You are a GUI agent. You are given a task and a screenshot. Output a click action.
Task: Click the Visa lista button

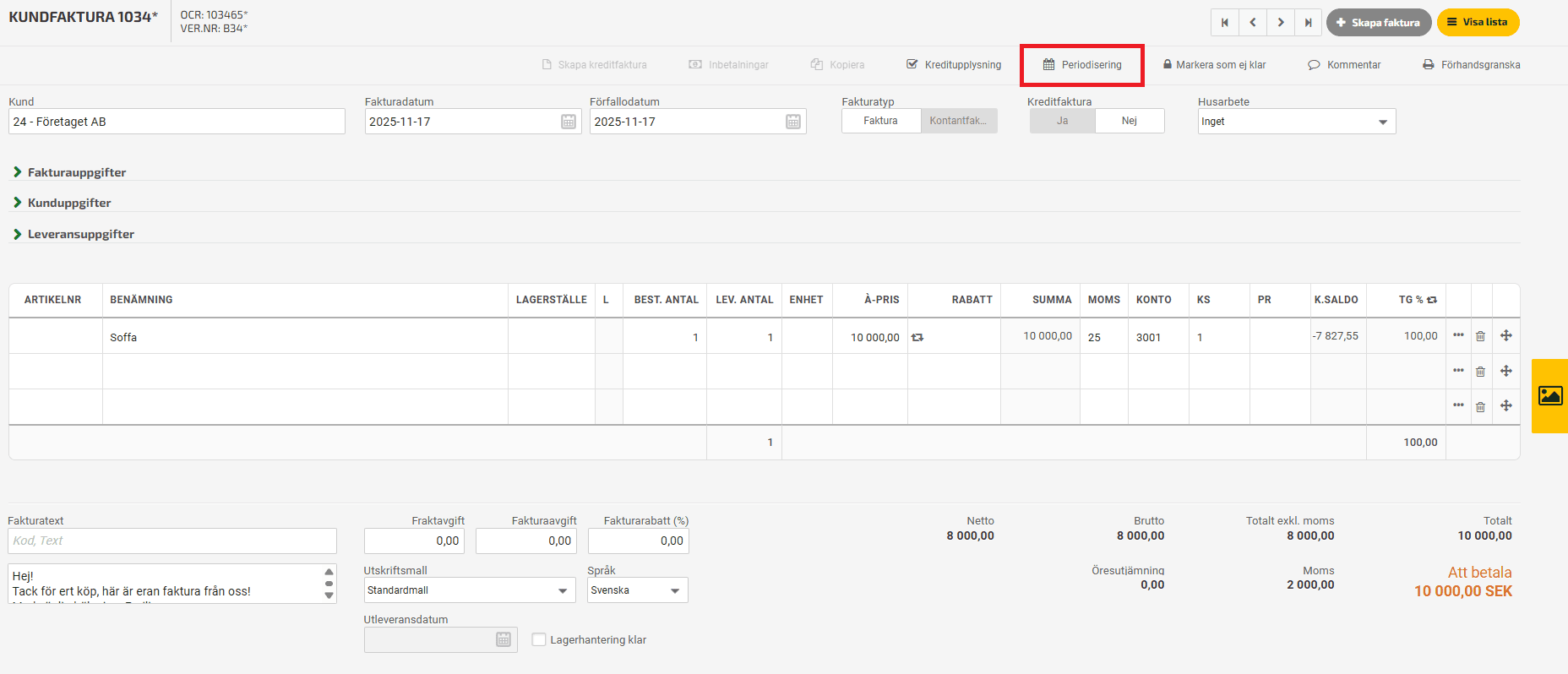1477,23
